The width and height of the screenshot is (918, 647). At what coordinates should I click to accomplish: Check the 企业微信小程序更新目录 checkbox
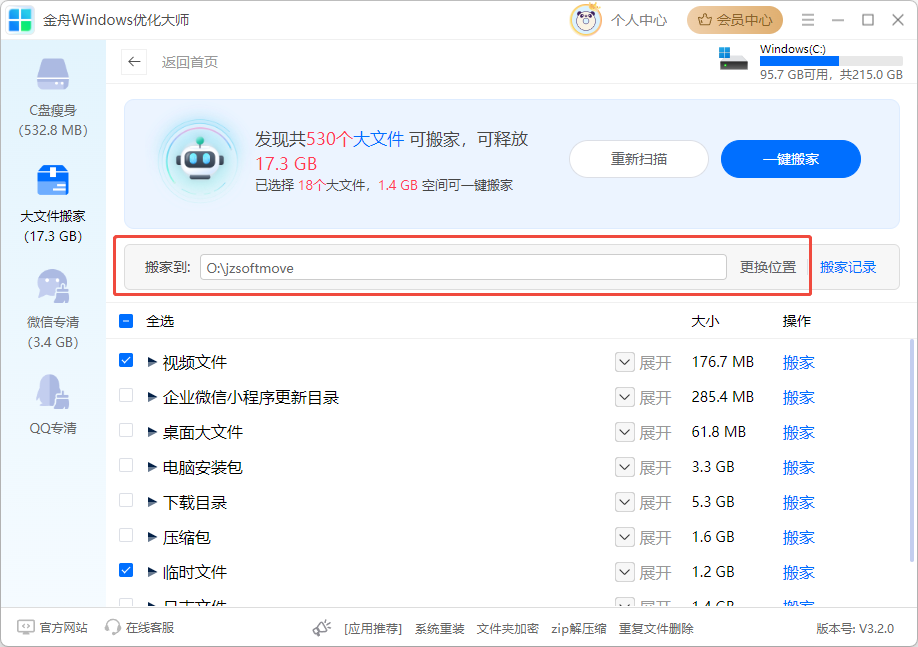[126, 395]
